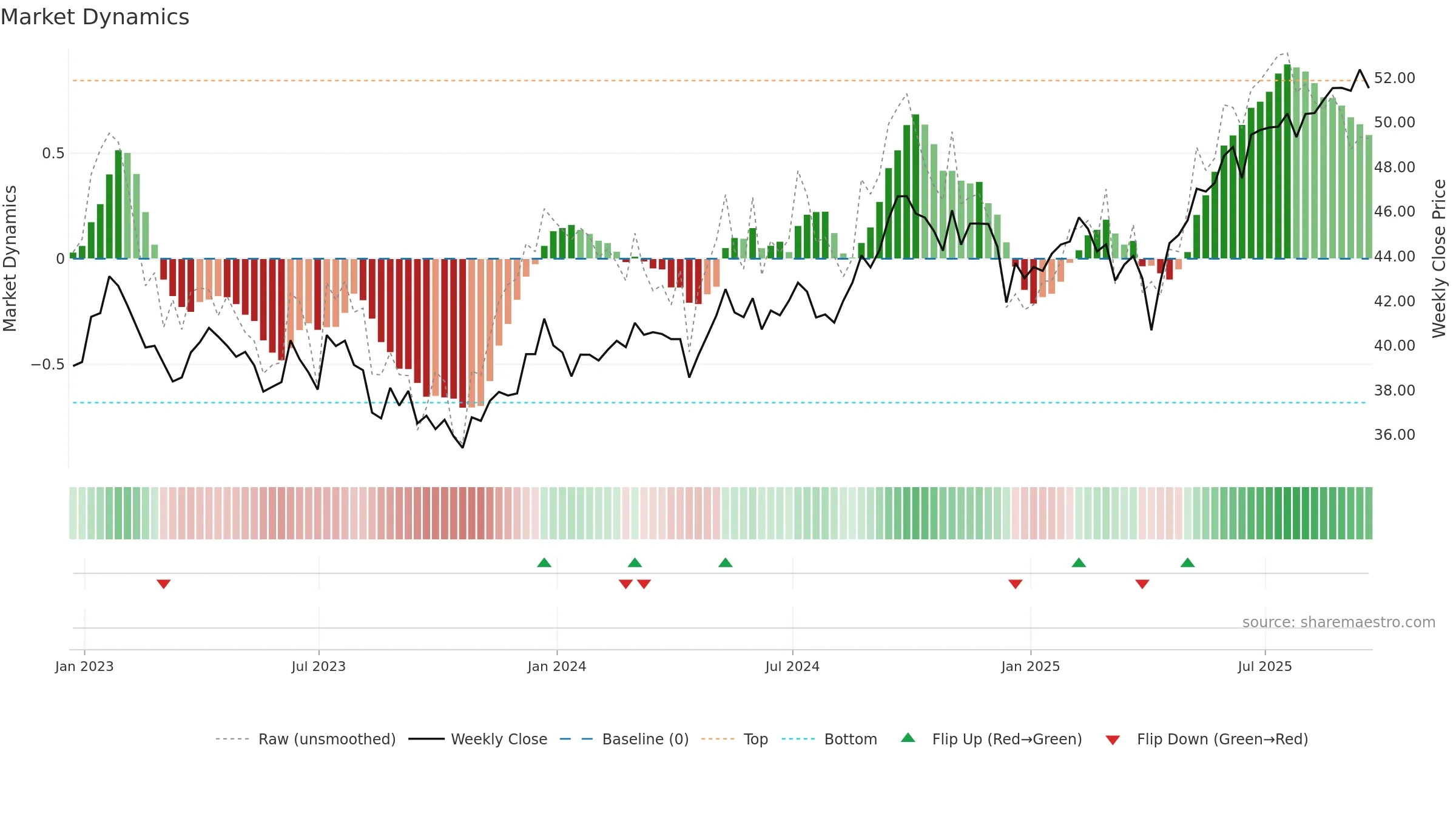Toggle the Weekly Close legend entry
This screenshot has height=819, width=1456.
[x=477, y=739]
